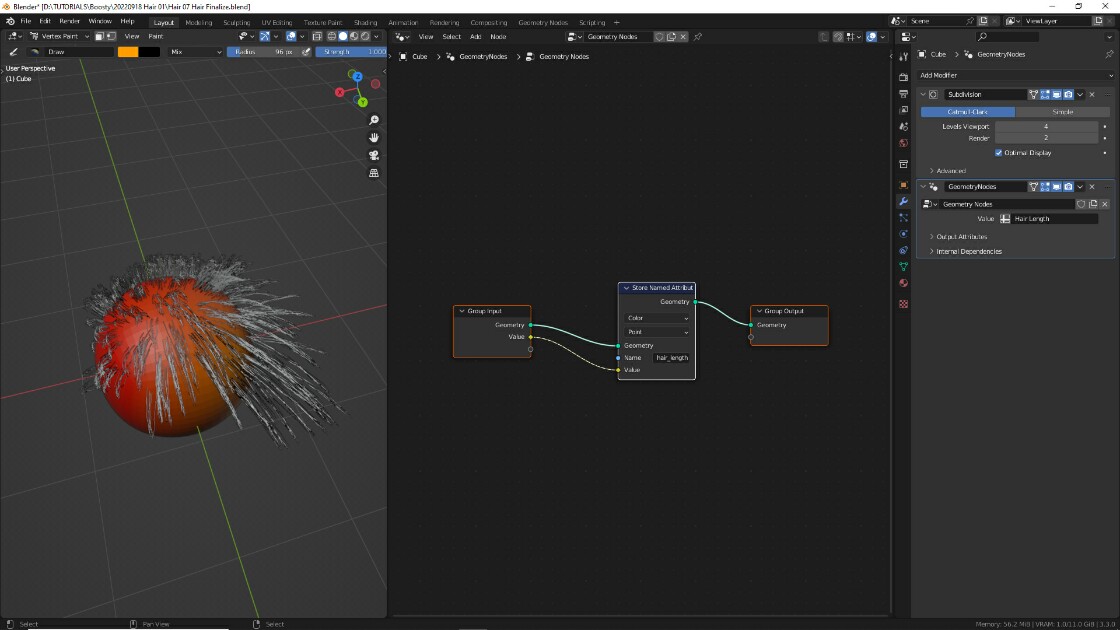1120x630 pixels.
Task: Switch to the Sculpting workspace tab
Action: coord(236,22)
